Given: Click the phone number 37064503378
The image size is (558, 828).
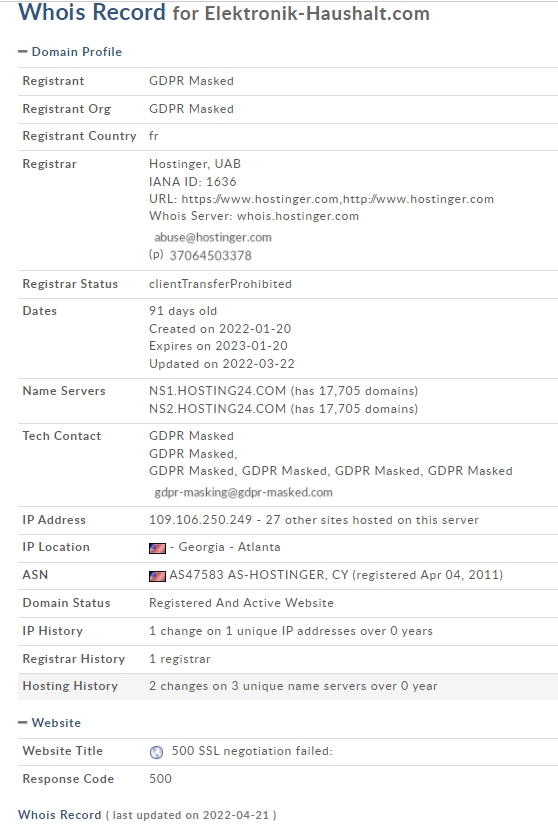Looking at the screenshot, I should 210,256.
